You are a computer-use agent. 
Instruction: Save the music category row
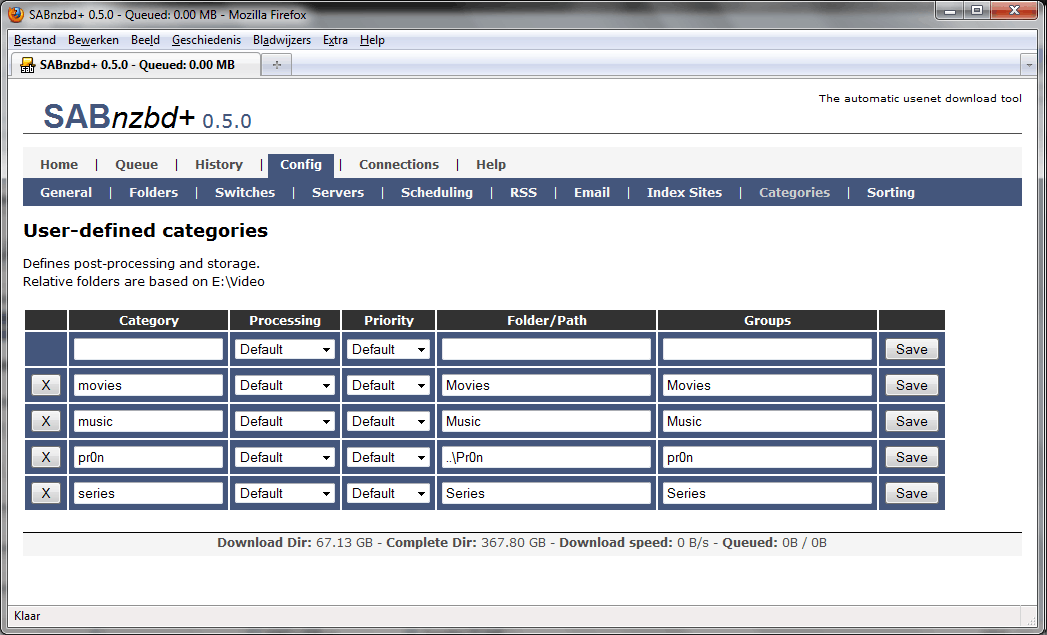911,421
